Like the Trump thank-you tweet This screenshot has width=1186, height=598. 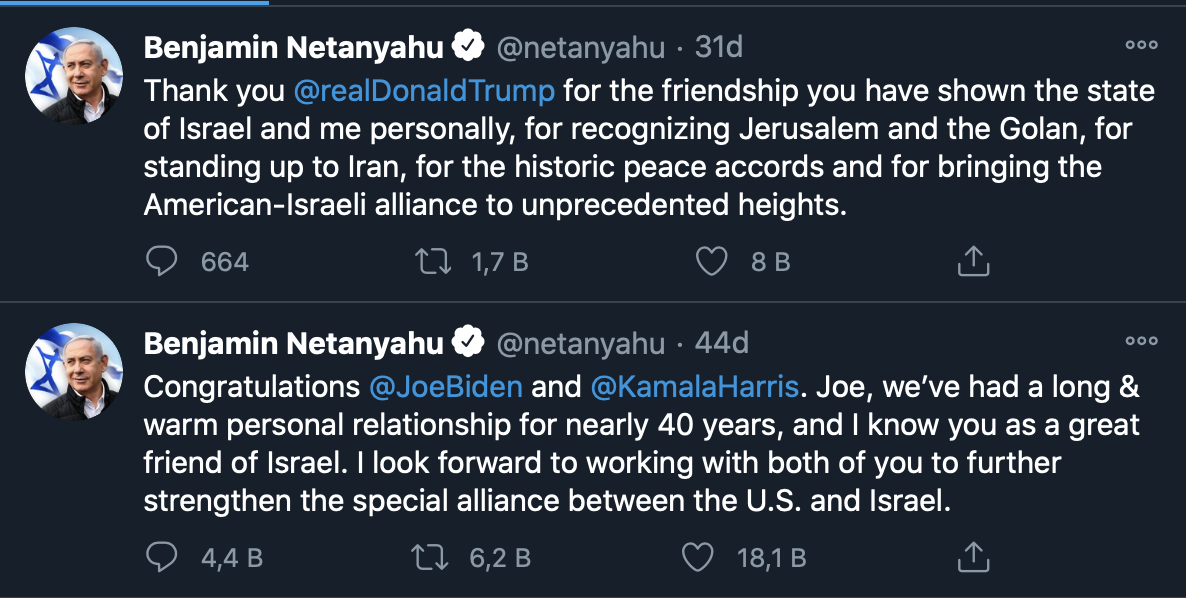(711, 262)
